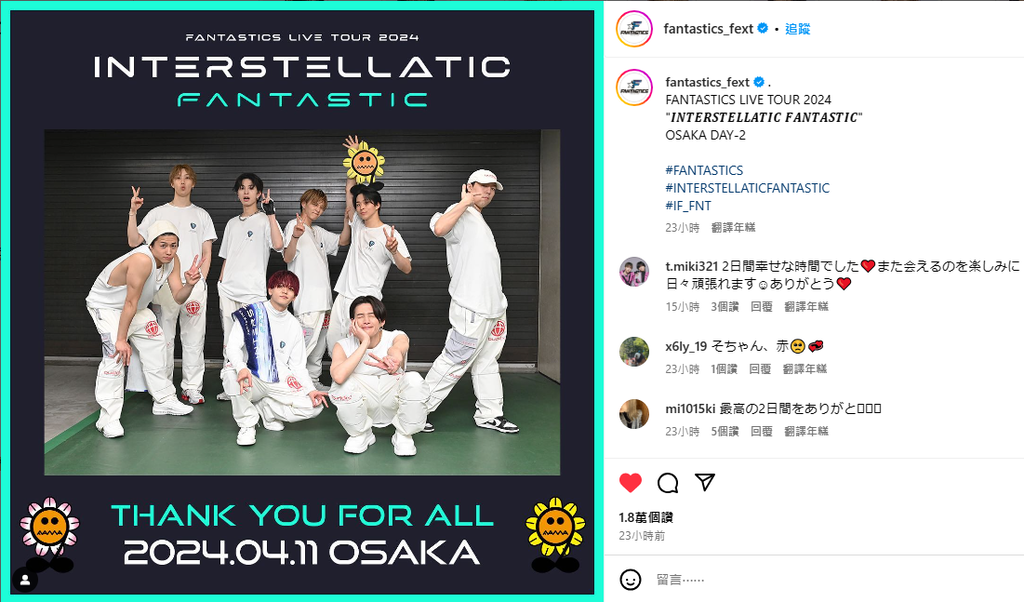Open x6ly_19 commenter avatar
The image size is (1024, 602).
(x=634, y=352)
